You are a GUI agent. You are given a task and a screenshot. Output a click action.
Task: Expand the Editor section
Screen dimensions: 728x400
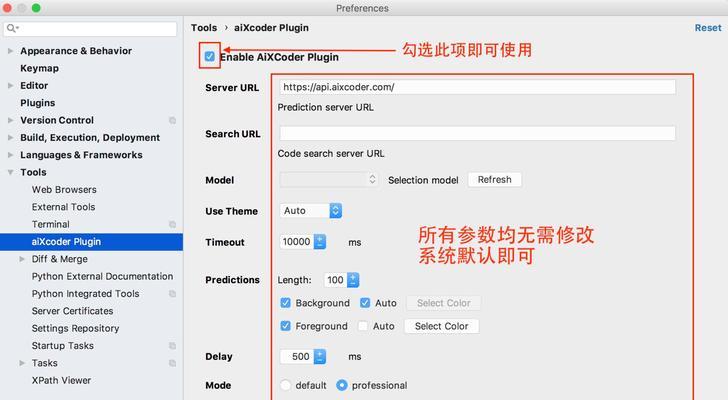10,85
